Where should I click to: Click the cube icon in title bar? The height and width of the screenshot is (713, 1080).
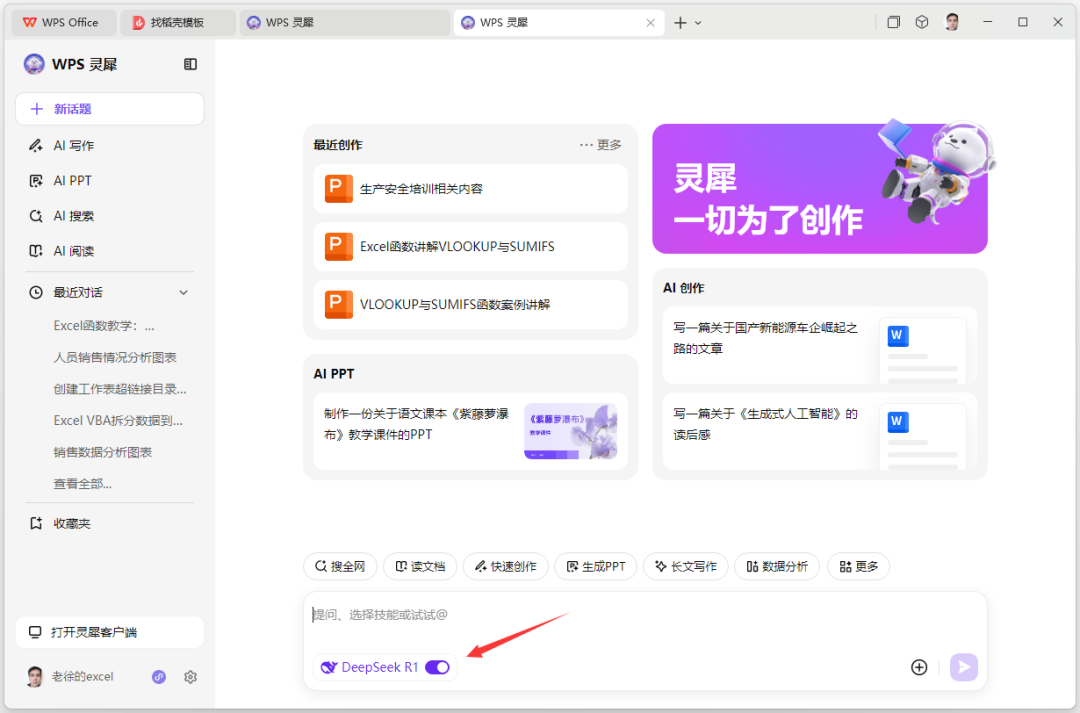point(922,22)
